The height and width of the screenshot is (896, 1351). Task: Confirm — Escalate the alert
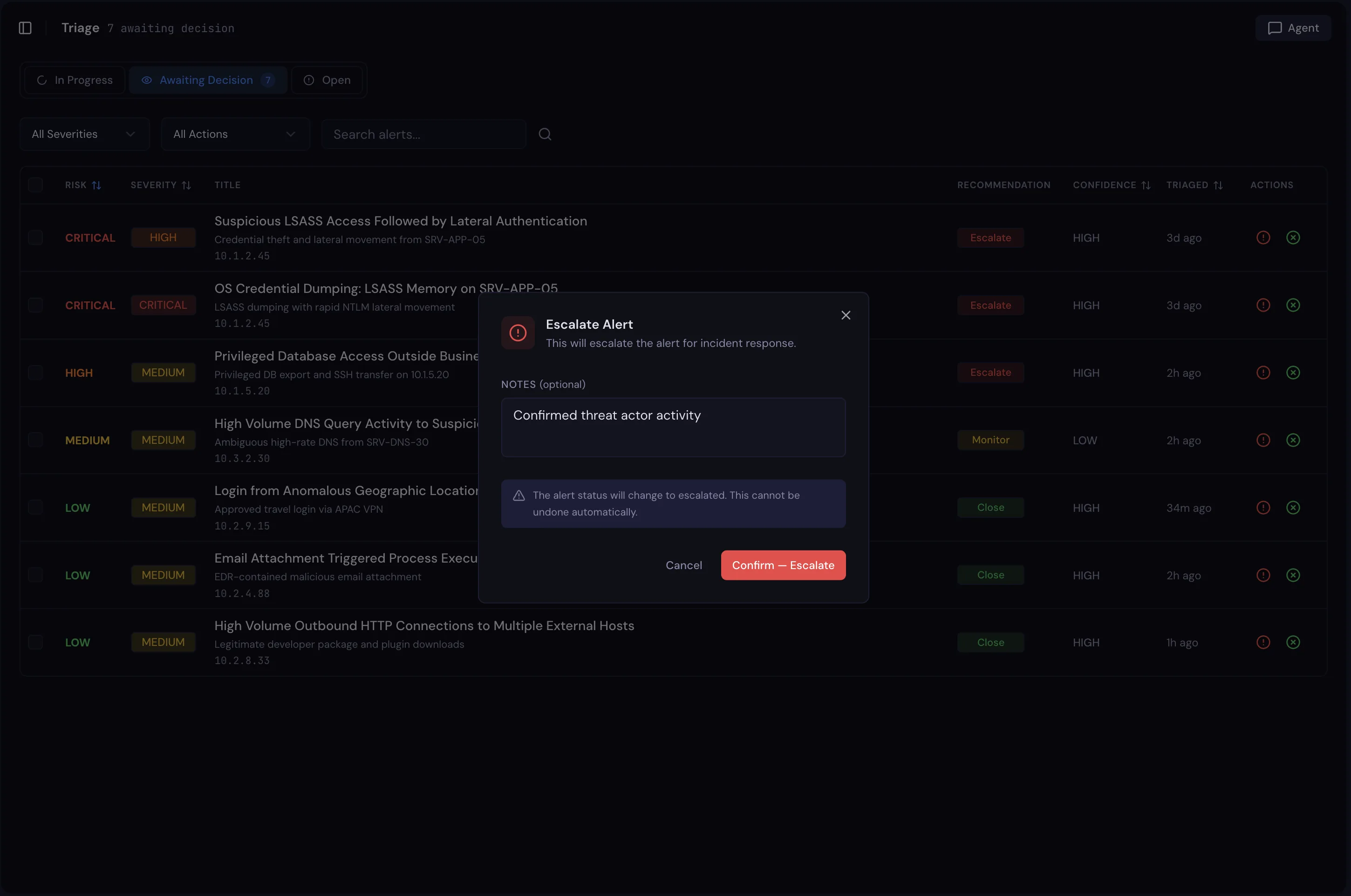pyautogui.click(x=783, y=565)
